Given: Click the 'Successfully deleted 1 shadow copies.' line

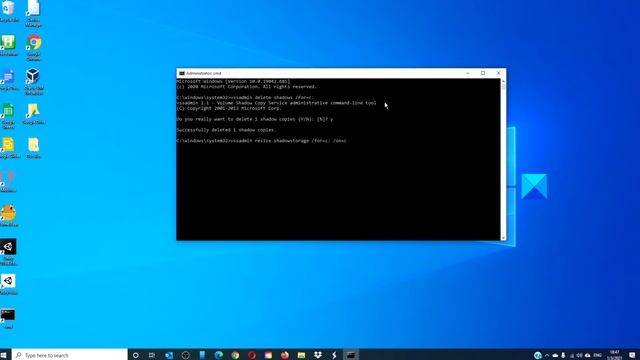Looking at the screenshot, I should (x=226, y=130).
